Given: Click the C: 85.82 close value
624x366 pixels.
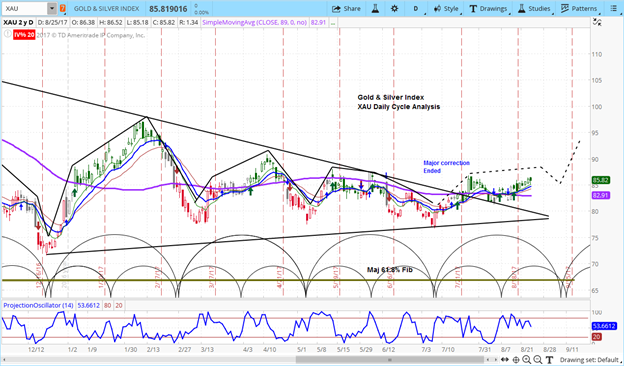Looking at the screenshot, I should 165,23.
